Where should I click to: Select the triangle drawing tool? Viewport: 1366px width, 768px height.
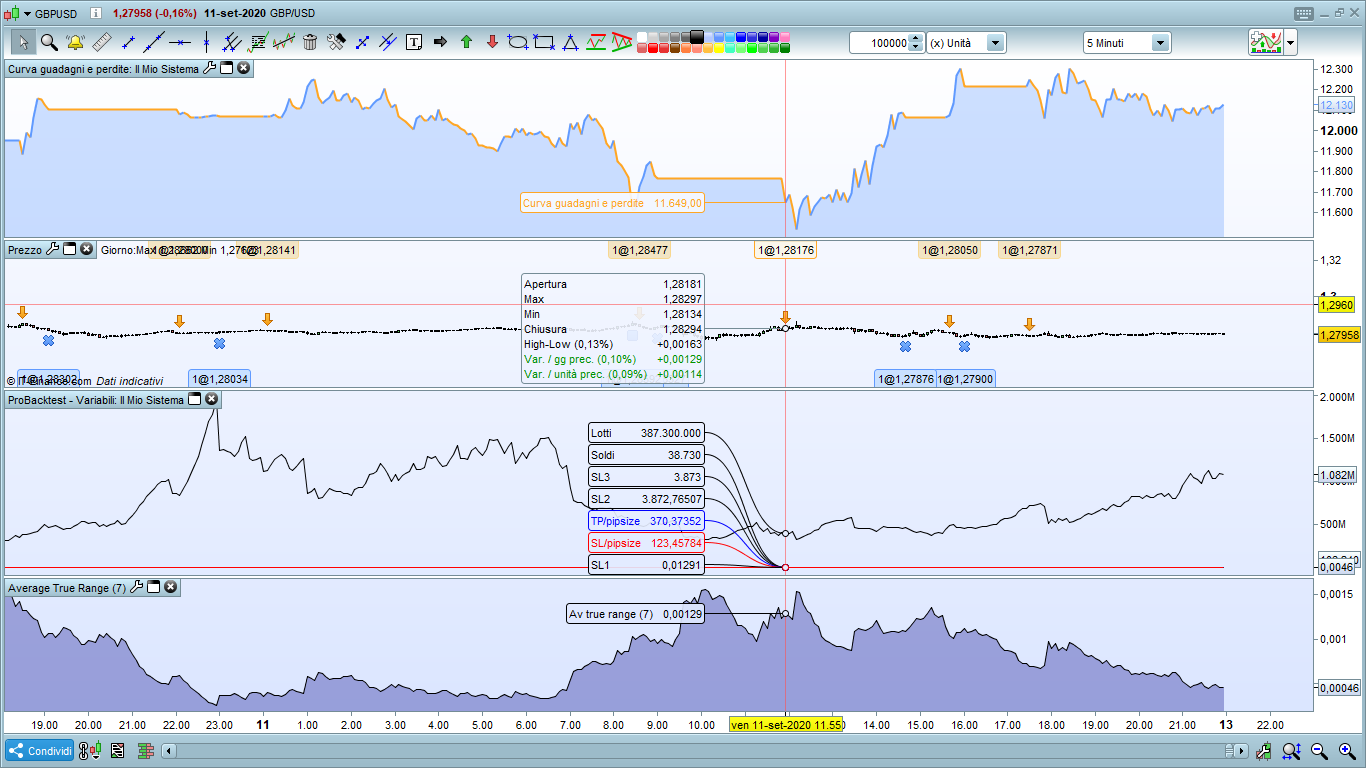click(x=570, y=42)
